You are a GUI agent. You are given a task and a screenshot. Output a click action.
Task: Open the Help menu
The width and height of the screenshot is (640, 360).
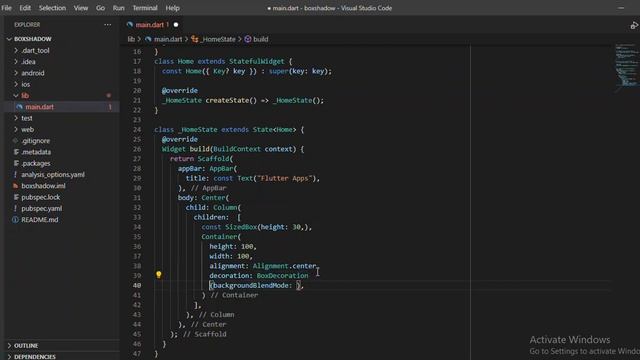173,8
